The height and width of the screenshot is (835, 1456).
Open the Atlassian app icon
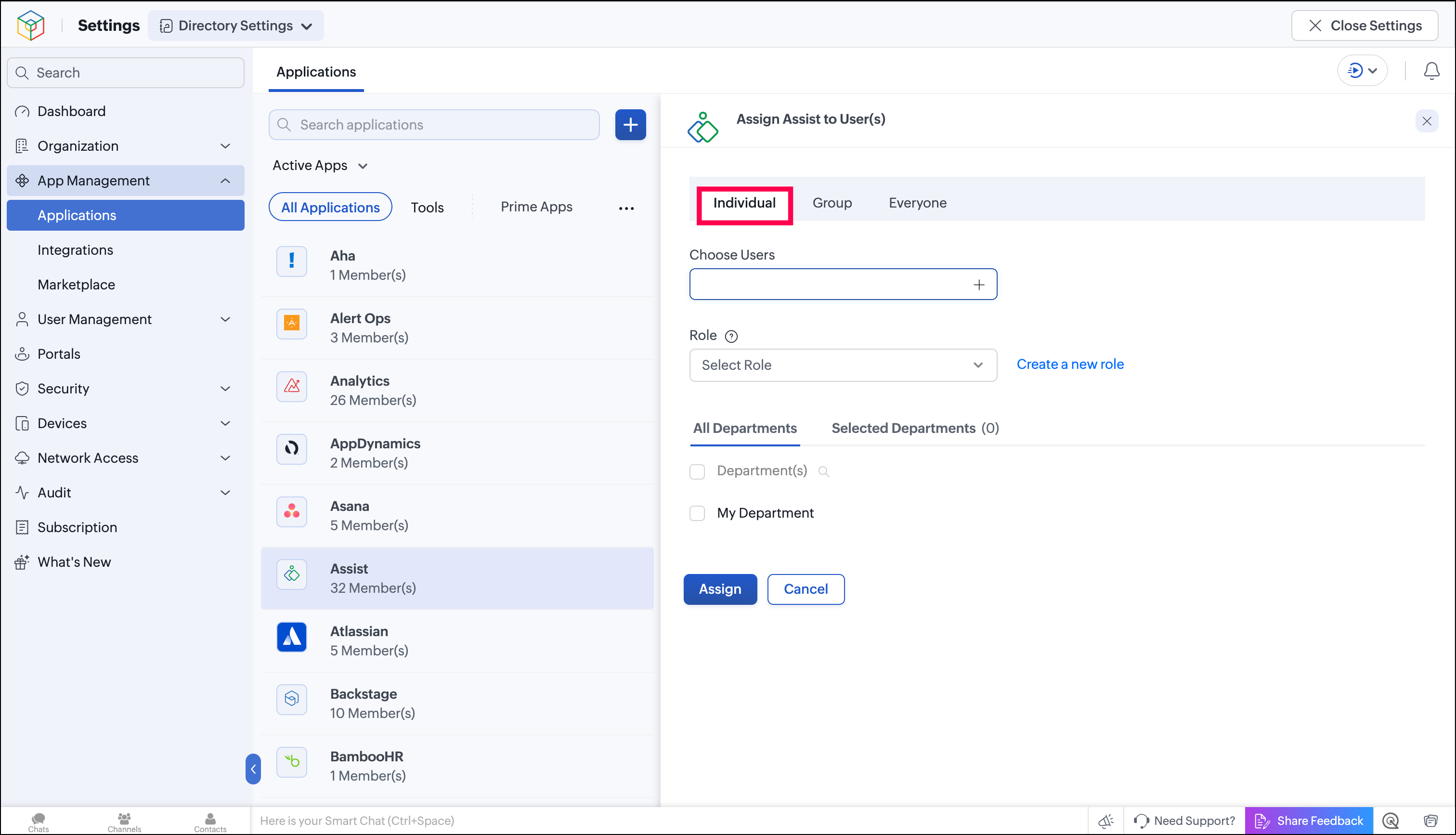coord(292,637)
